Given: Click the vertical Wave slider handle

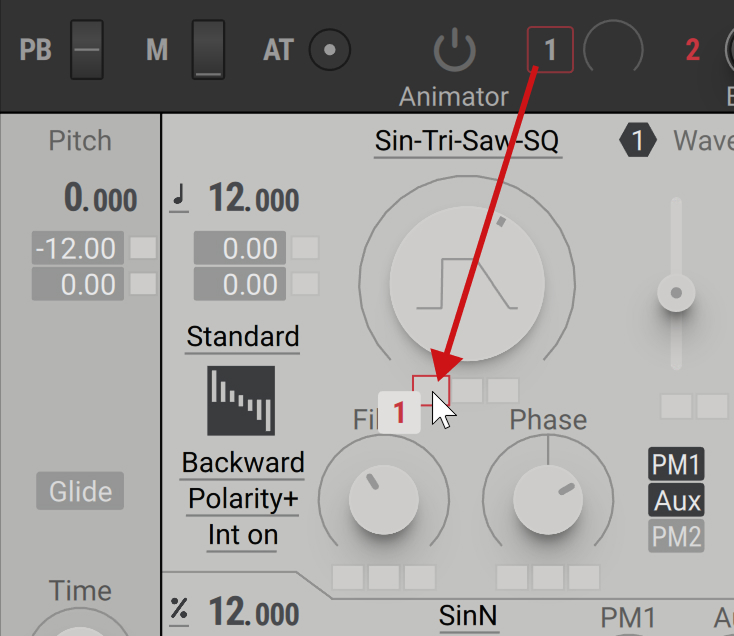Looking at the screenshot, I should tap(676, 293).
